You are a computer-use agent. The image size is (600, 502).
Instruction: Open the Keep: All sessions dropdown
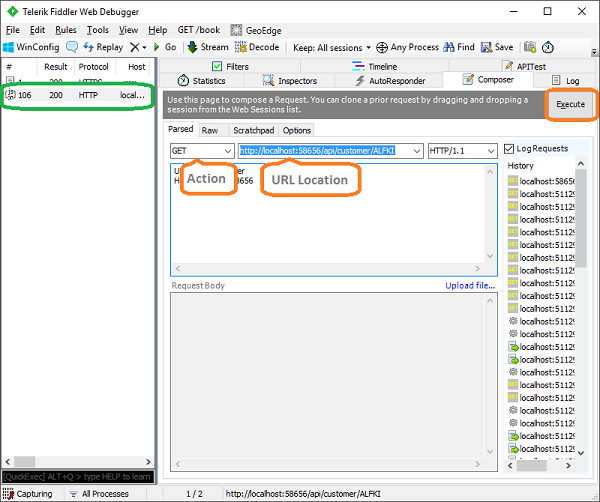click(332, 47)
